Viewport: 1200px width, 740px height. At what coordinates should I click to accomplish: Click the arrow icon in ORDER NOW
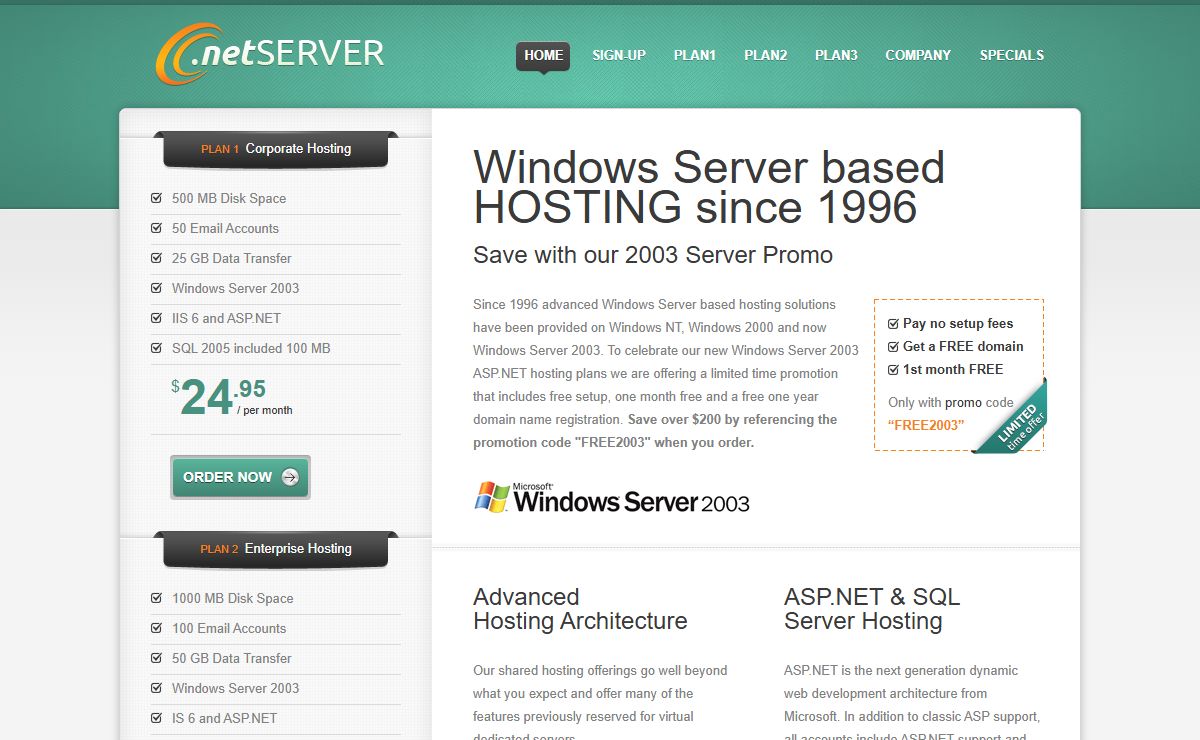click(290, 477)
